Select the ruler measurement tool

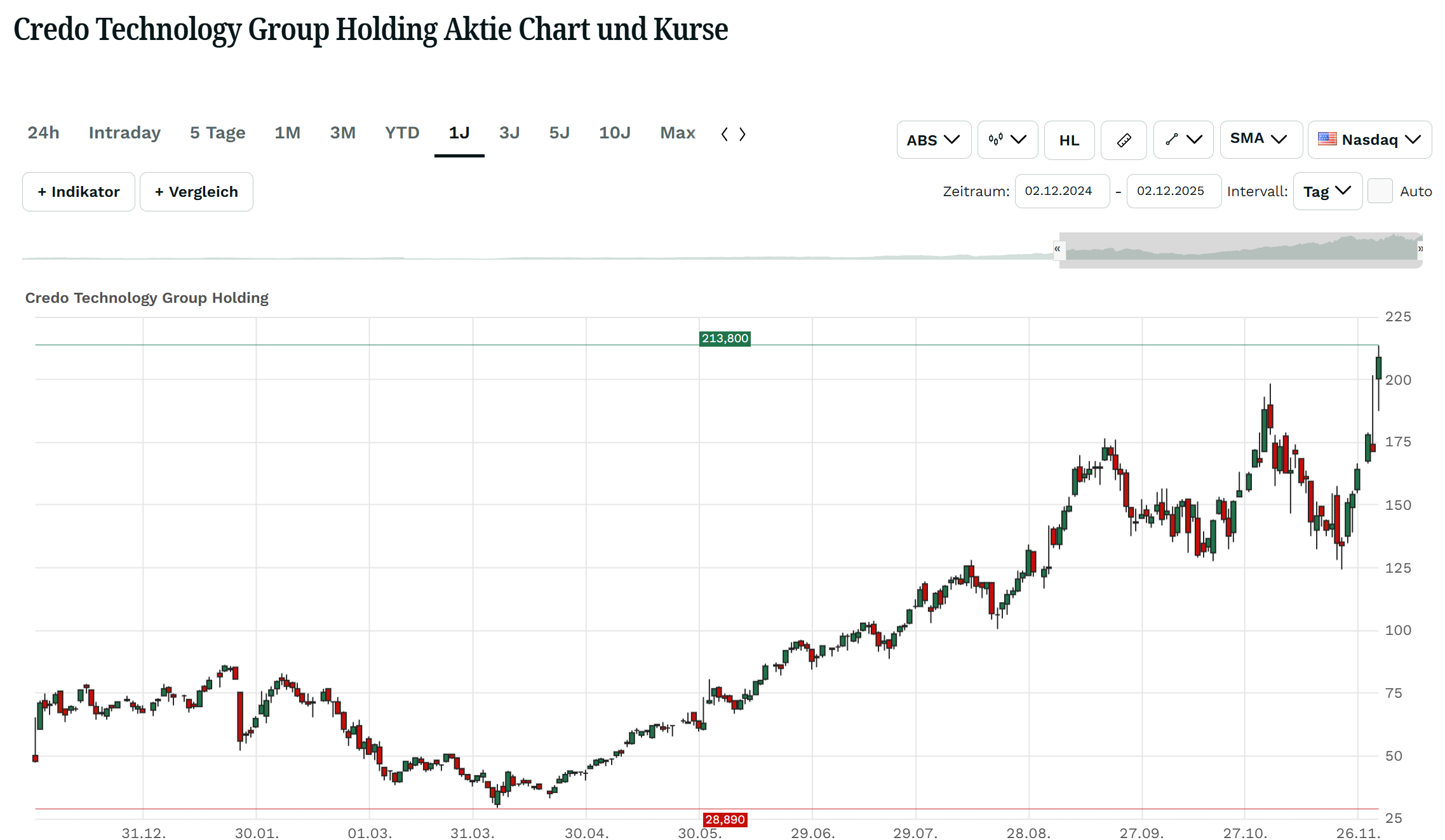point(1124,140)
